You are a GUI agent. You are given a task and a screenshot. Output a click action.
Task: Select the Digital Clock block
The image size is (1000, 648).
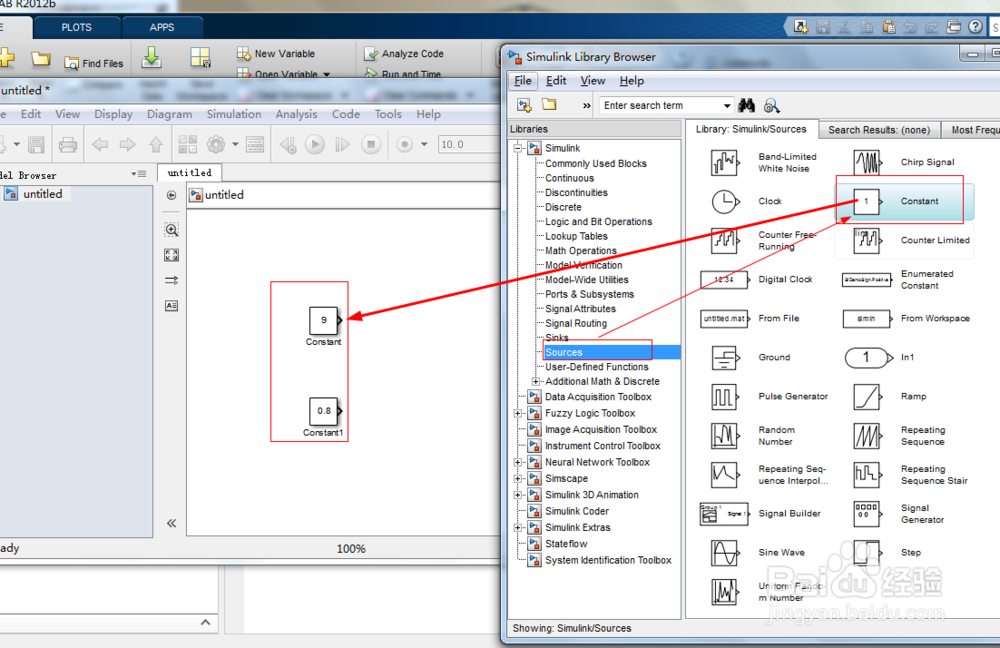724,279
